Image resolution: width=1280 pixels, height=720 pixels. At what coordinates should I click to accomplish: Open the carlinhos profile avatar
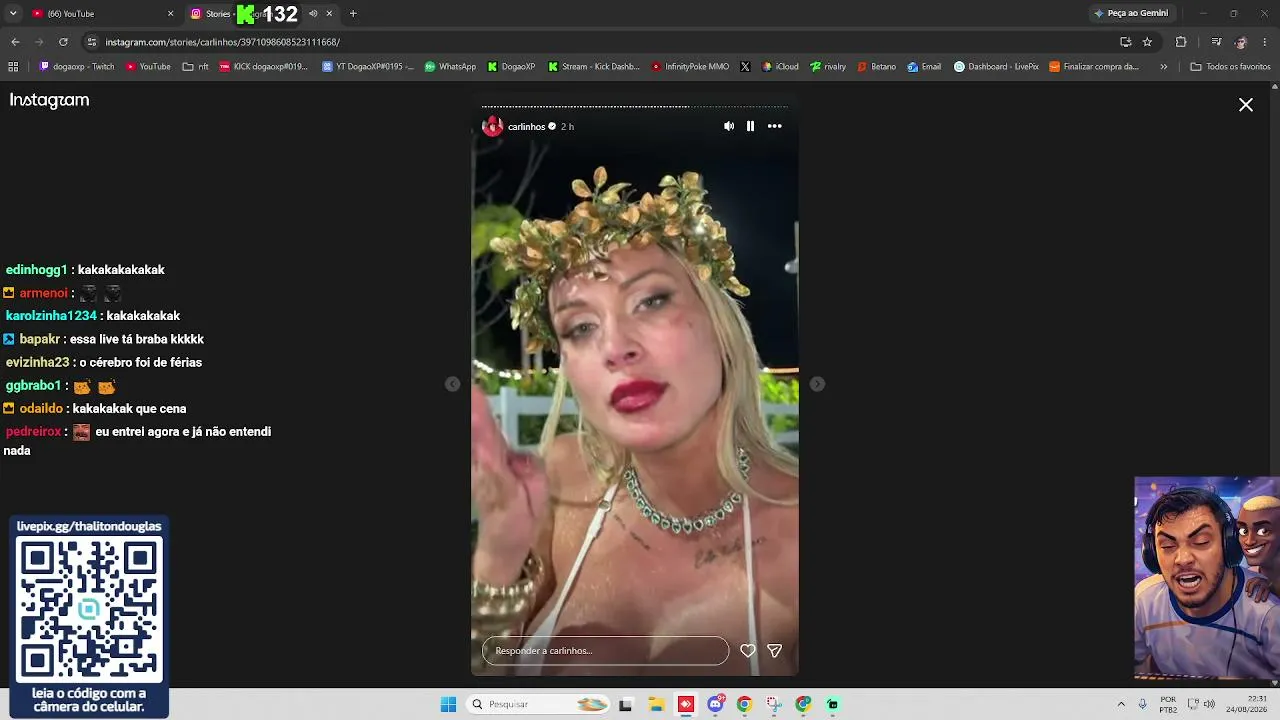(492, 126)
